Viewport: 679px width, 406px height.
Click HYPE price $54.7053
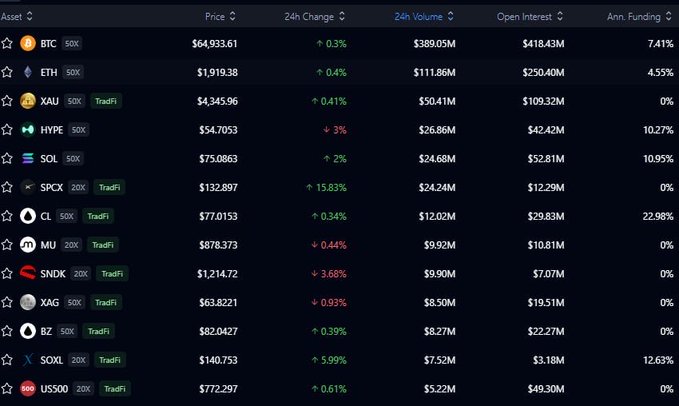[218, 130]
